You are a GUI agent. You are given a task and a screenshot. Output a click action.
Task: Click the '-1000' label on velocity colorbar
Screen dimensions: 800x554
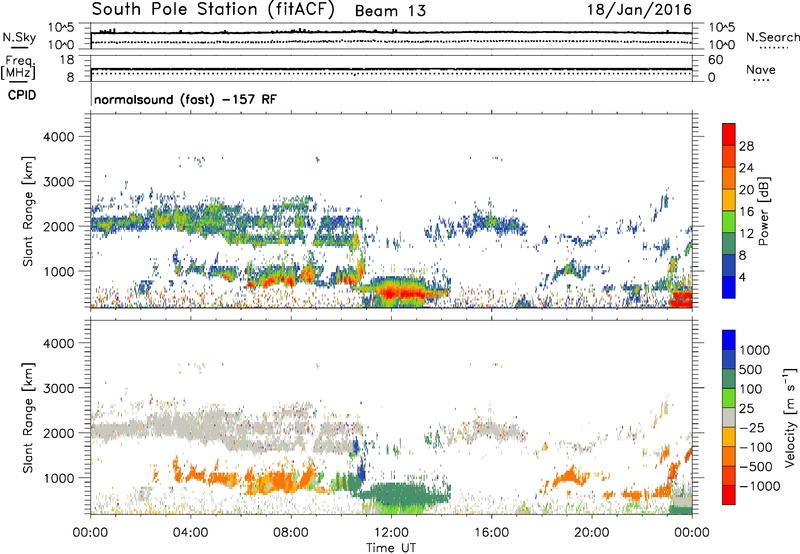point(759,486)
